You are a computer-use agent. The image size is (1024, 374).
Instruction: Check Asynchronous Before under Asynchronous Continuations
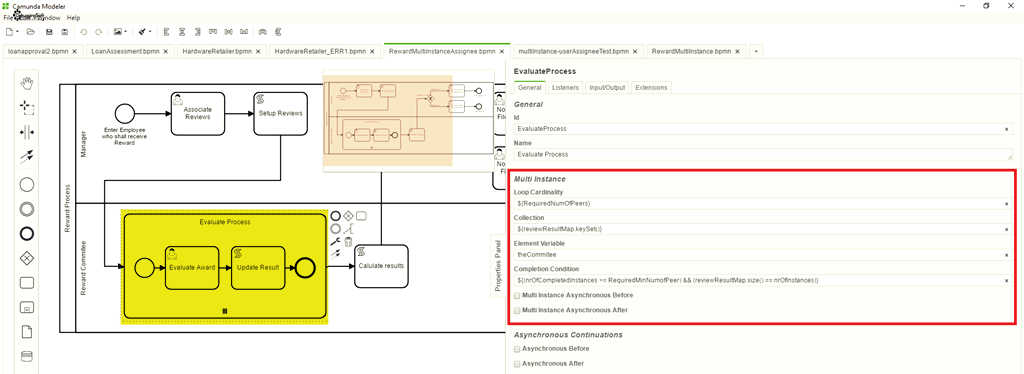(x=517, y=349)
